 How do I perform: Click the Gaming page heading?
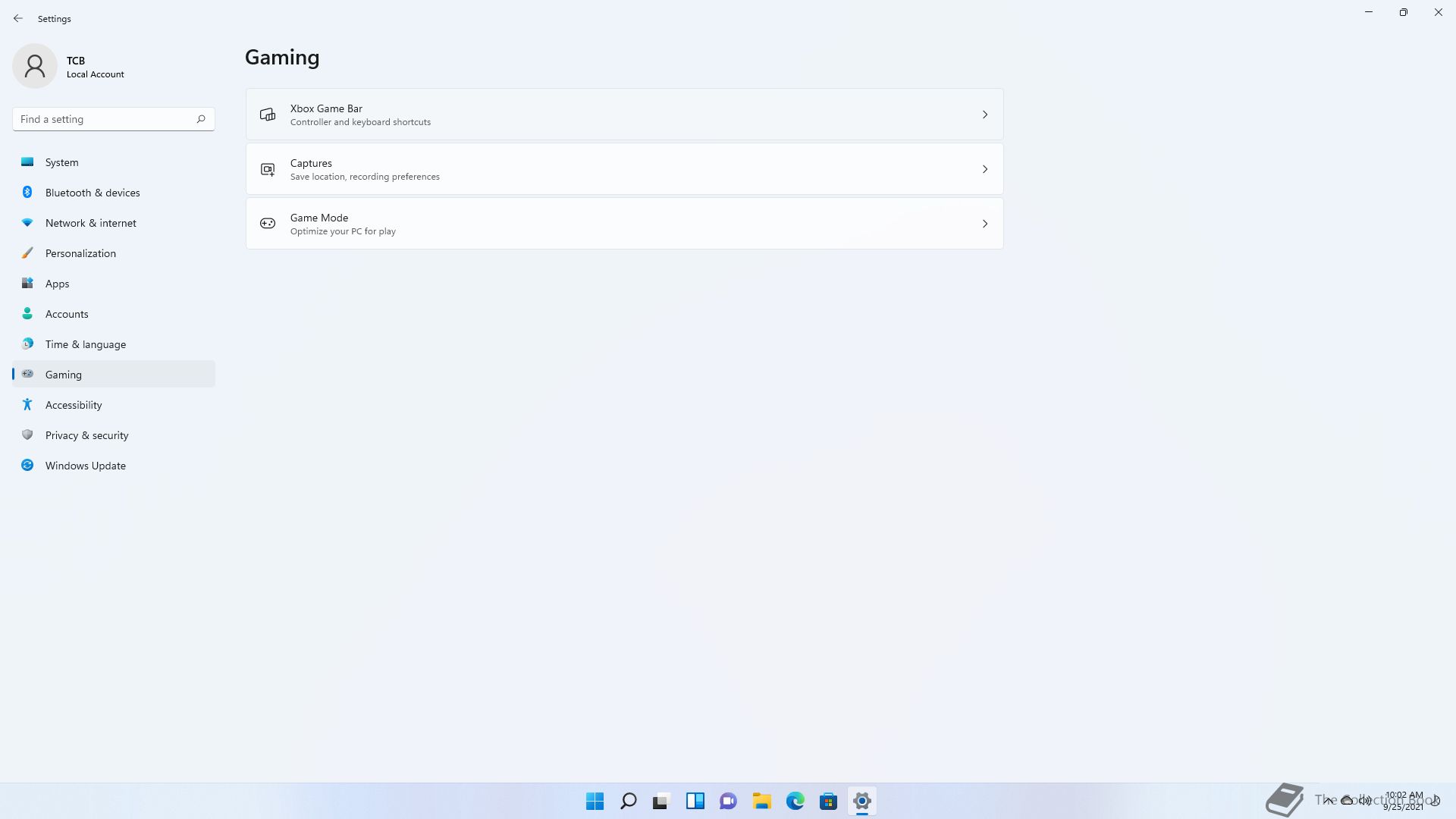(x=282, y=58)
